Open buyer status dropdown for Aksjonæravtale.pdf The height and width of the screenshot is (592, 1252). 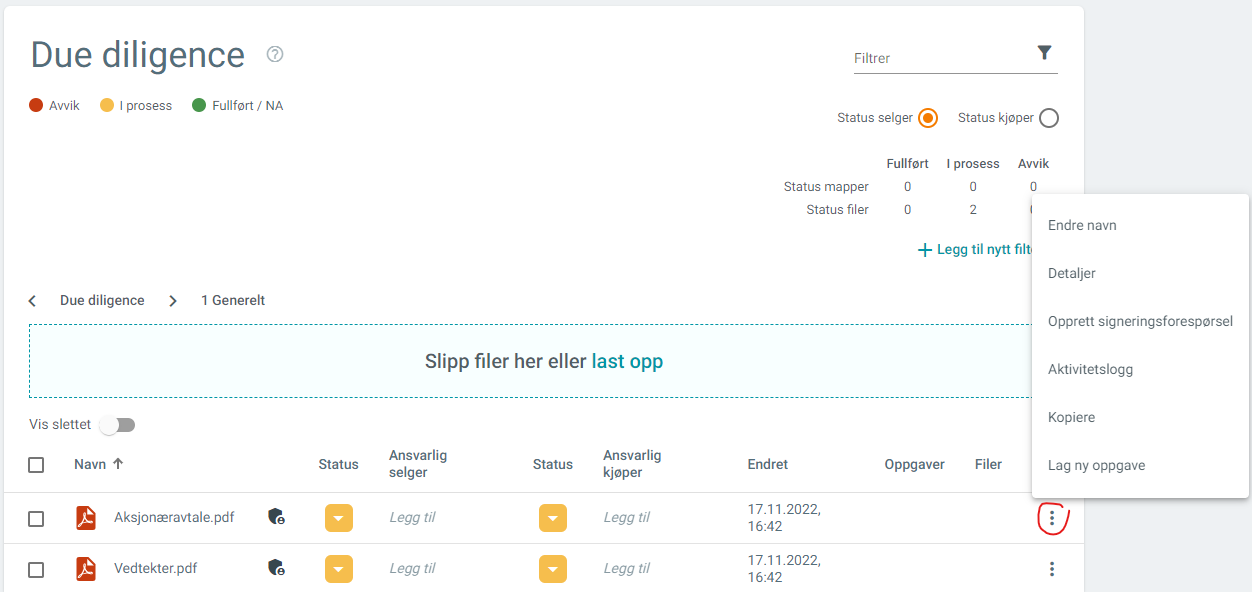tap(553, 518)
